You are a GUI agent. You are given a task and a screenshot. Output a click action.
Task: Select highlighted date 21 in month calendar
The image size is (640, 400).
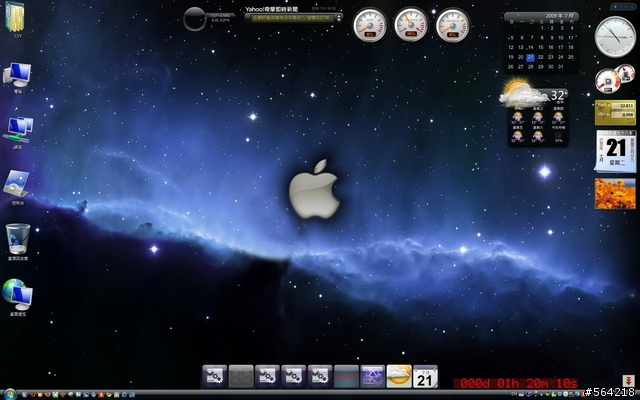[x=531, y=58]
